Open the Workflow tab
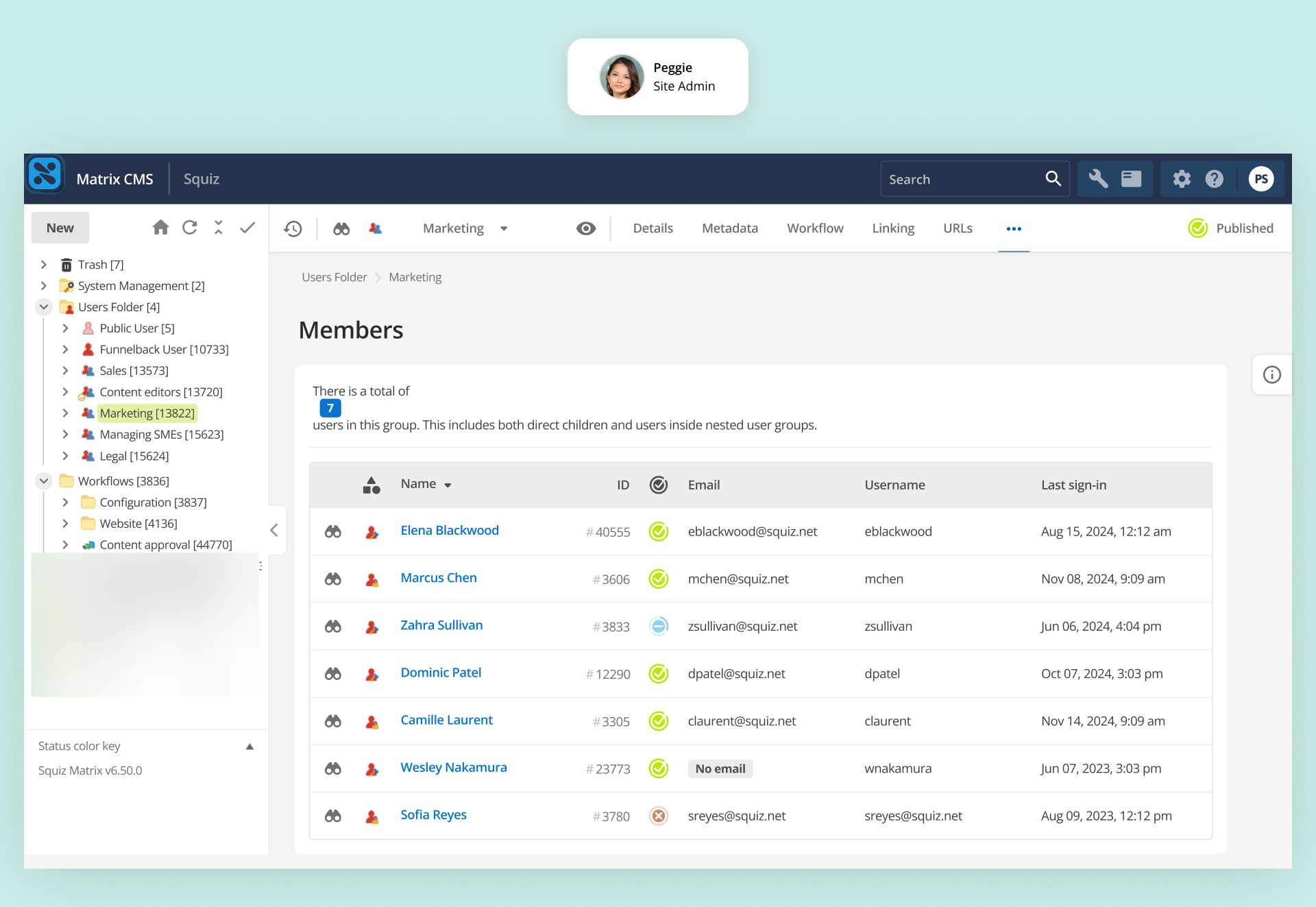Screen dimensions: 1316x907 click(x=814, y=228)
